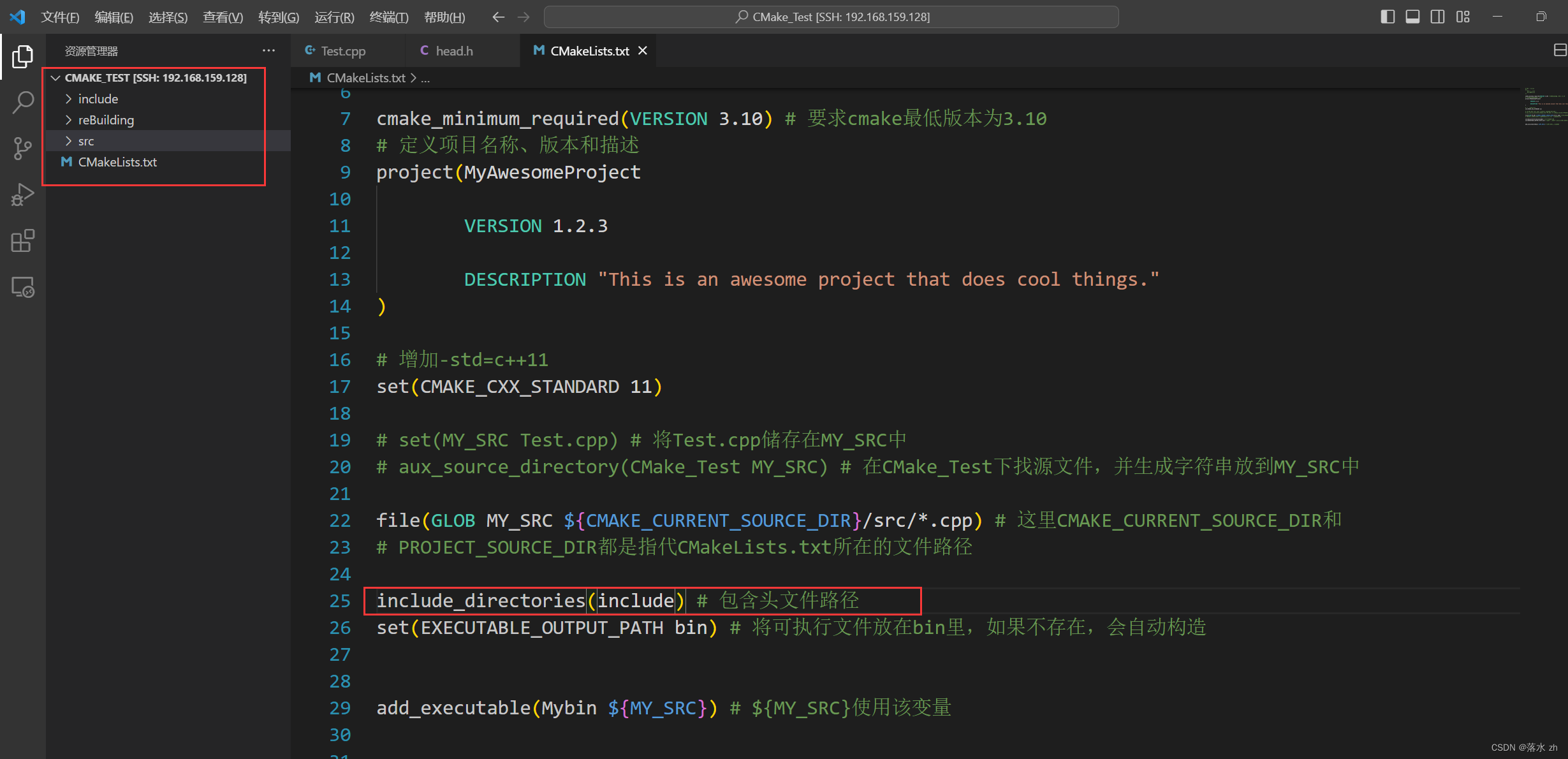Viewport: 1568px width, 759px height.
Task: Open the 编辑(E) menu
Action: pyautogui.click(x=114, y=17)
